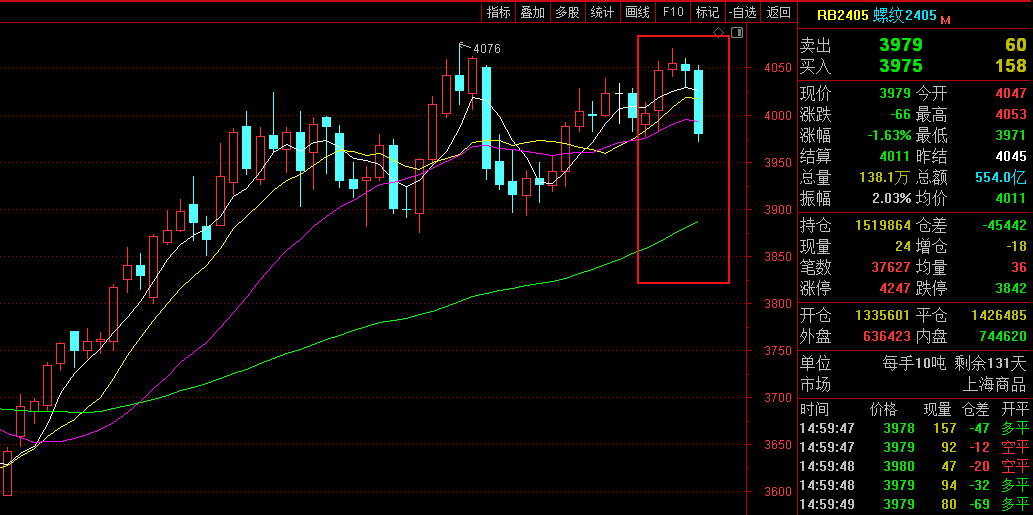Image resolution: width=1033 pixels, height=515 pixels.
Task: Click the 卖出 ask price 3979
Action: point(900,45)
